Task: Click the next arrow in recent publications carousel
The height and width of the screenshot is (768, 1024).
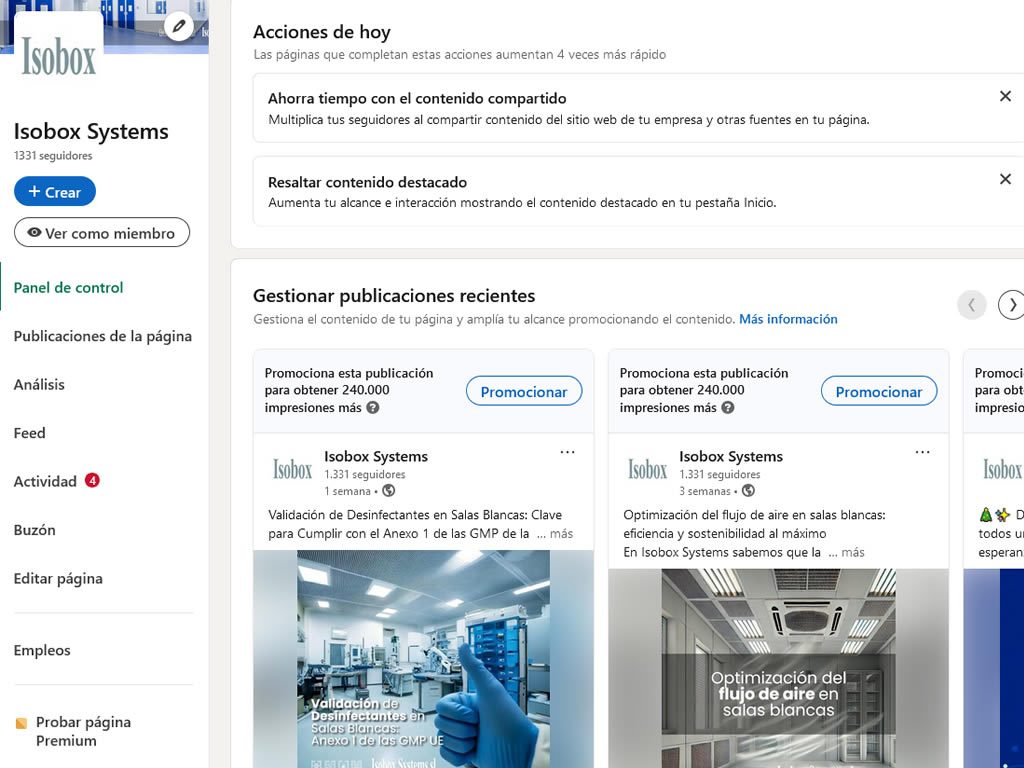Action: coord(1011,305)
